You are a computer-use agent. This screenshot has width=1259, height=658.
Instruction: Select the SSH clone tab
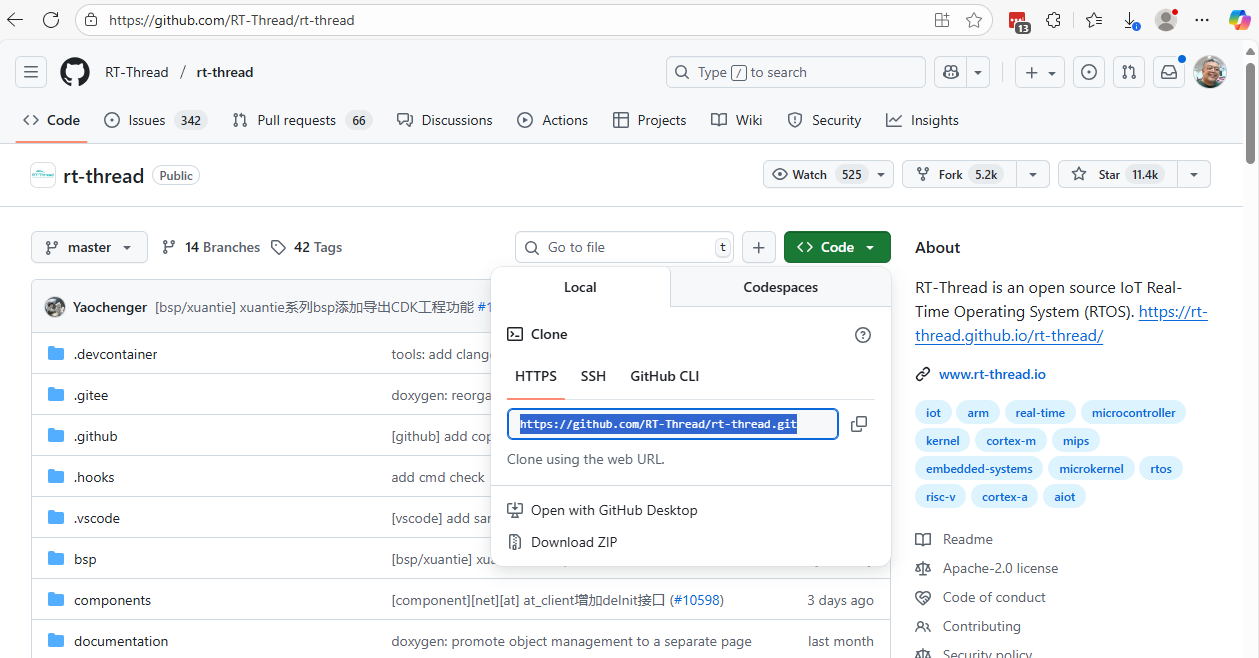click(x=593, y=376)
